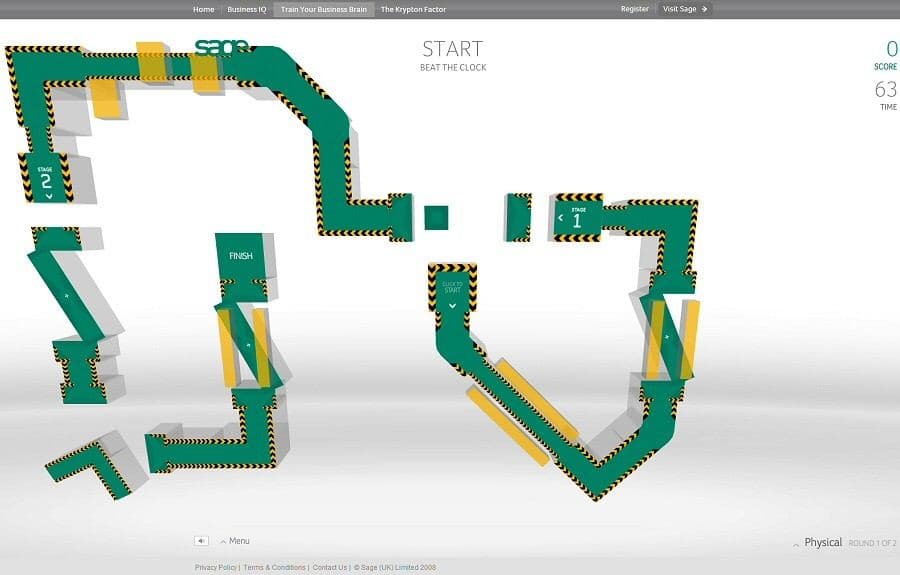Screen dimensions: 900x575
Task: Follow the Visit Sage link
Action: point(685,9)
